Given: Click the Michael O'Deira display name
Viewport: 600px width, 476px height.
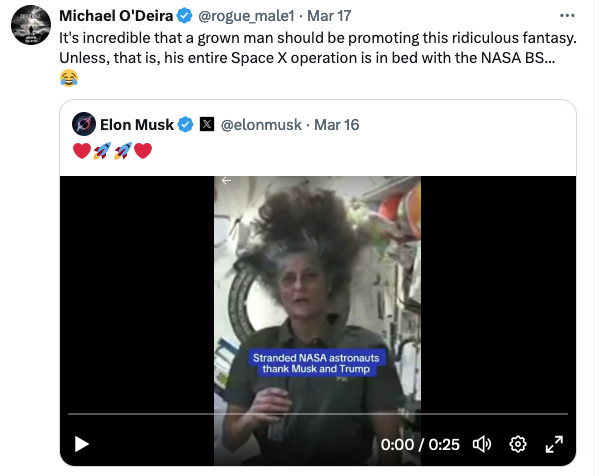Looking at the screenshot, I should pos(116,17).
